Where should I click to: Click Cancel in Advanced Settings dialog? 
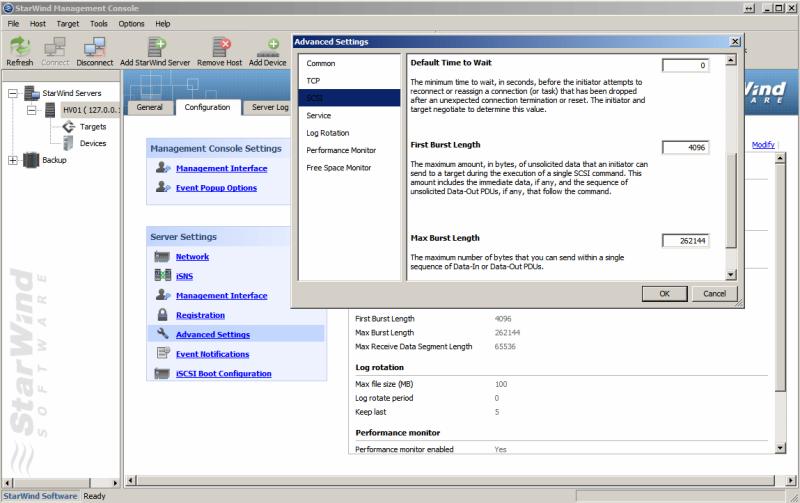click(714, 293)
